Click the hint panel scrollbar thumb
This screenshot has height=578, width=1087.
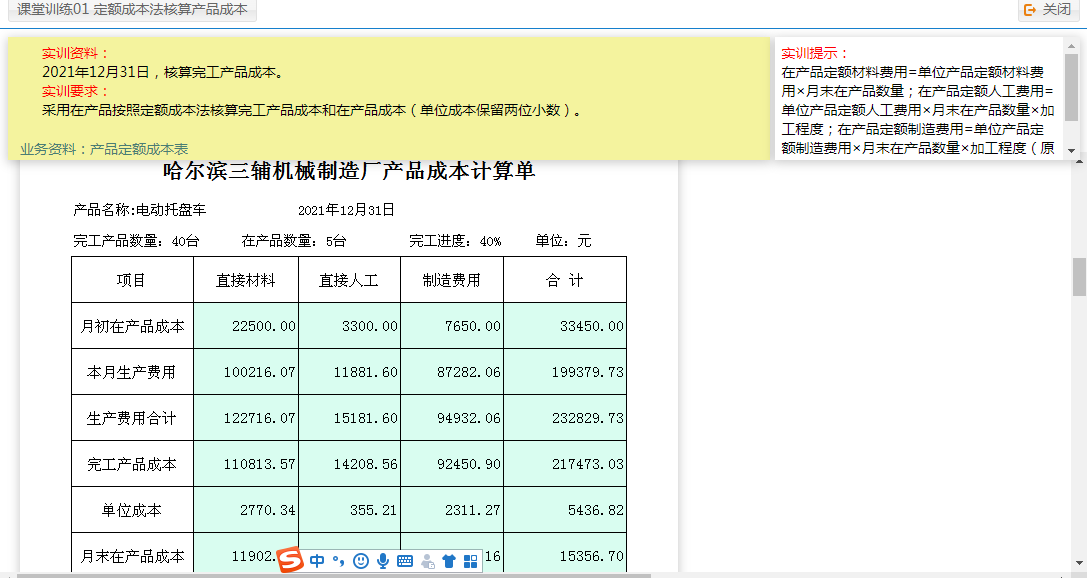[x=1071, y=87]
